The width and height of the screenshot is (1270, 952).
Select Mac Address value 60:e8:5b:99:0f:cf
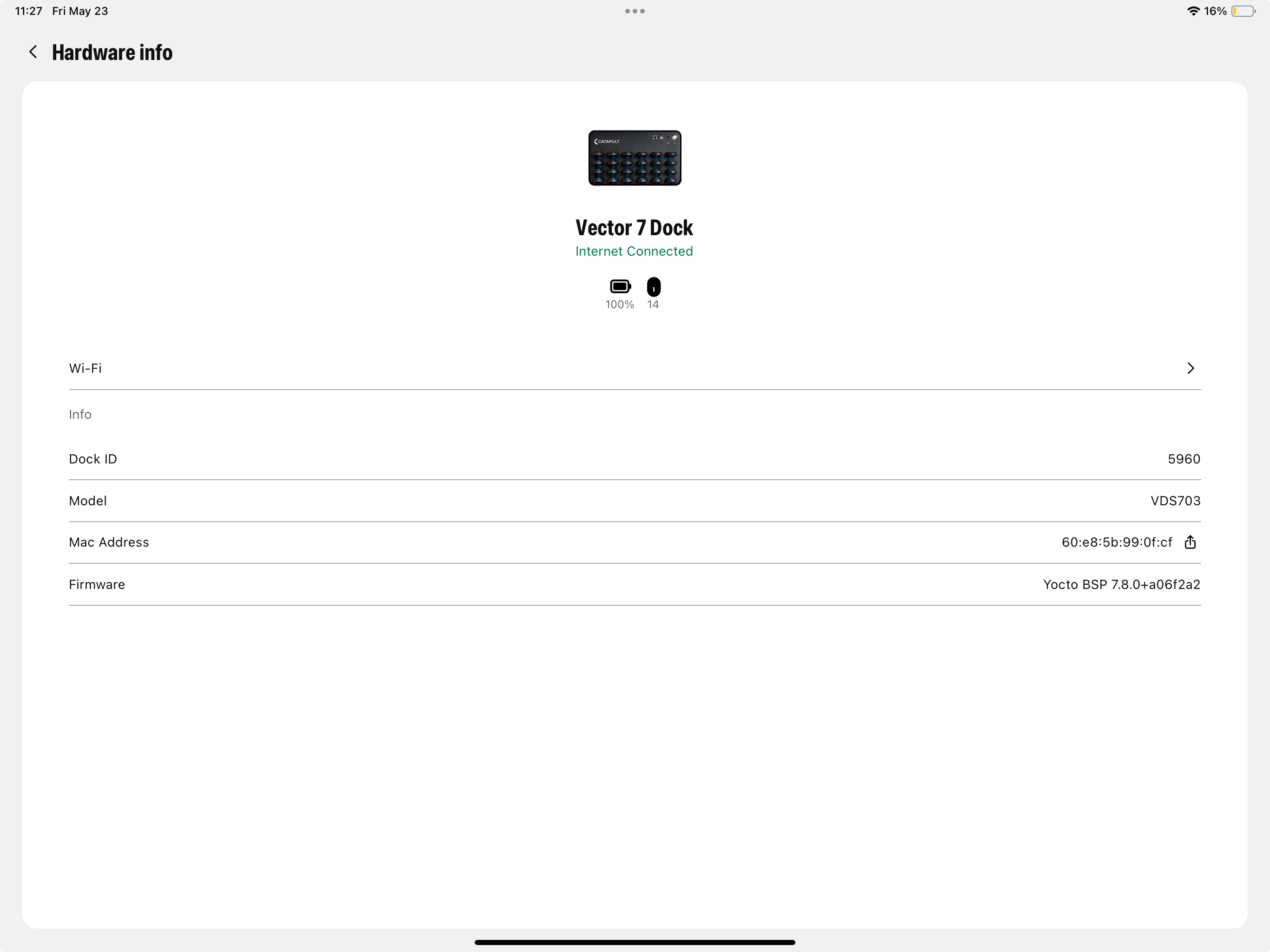click(1117, 542)
